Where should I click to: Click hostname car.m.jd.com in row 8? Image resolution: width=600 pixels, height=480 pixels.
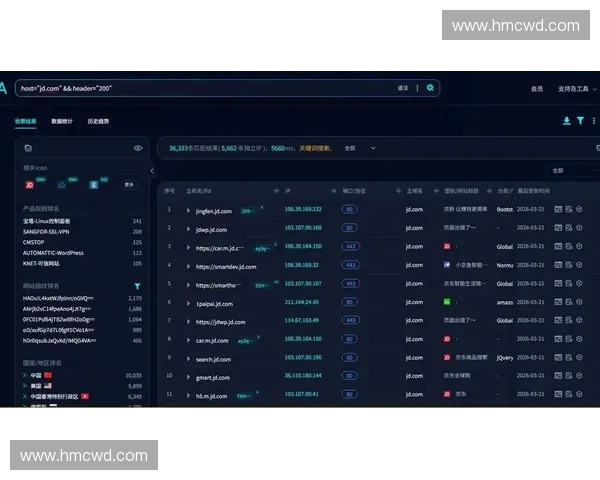pyautogui.click(x=212, y=340)
